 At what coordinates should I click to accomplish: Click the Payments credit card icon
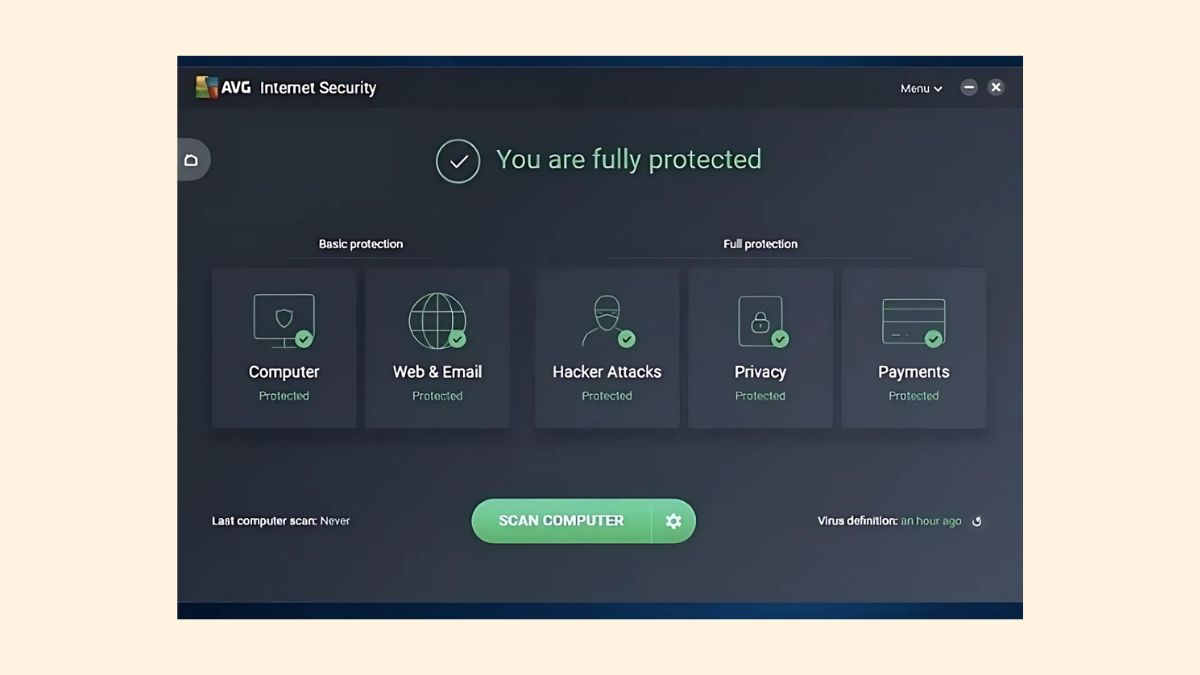click(912, 320)
